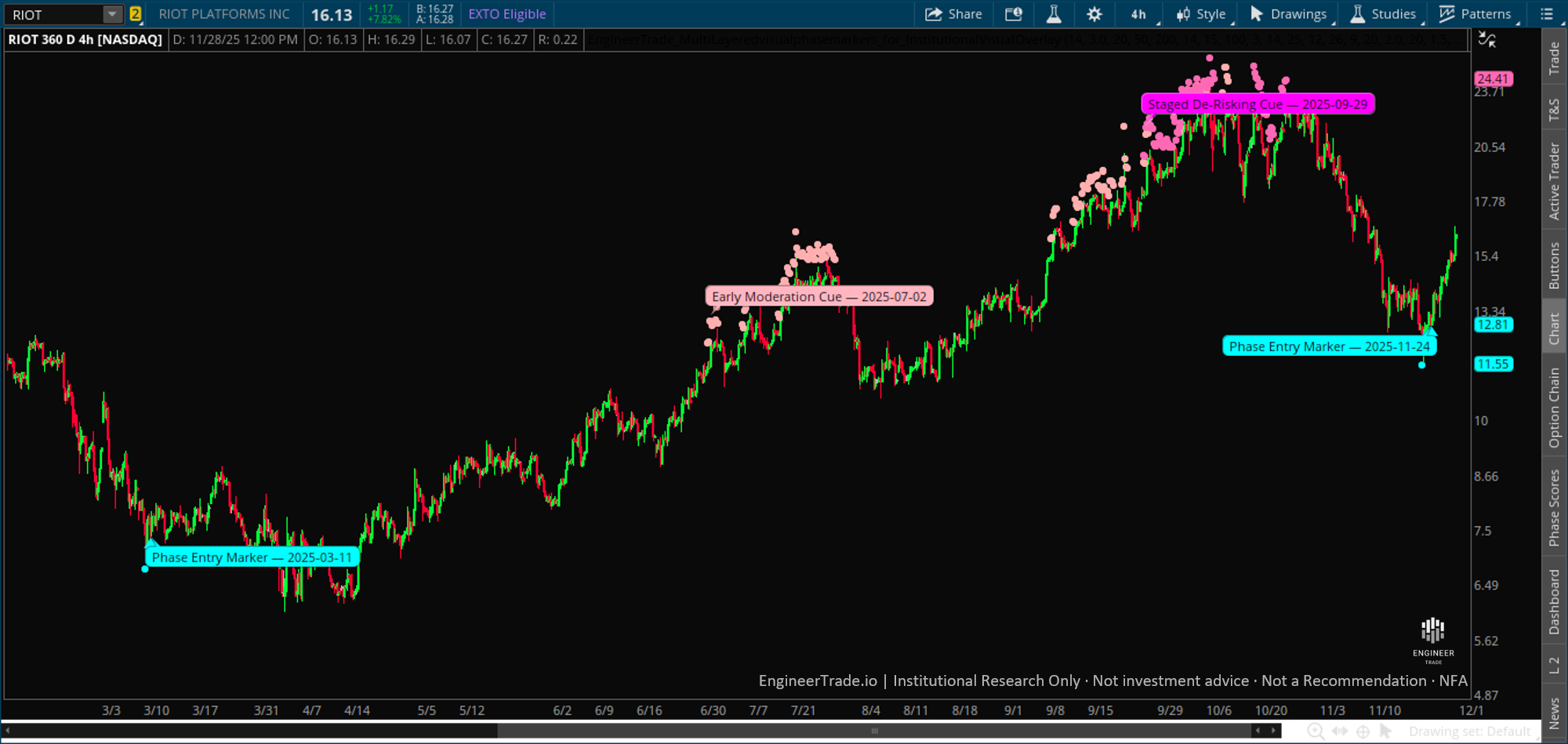This screenshot has width=1568, height=744.
Task: Click the yellow linked color number 2 badge
Action: pyautogui.click(x=136, y=14)
